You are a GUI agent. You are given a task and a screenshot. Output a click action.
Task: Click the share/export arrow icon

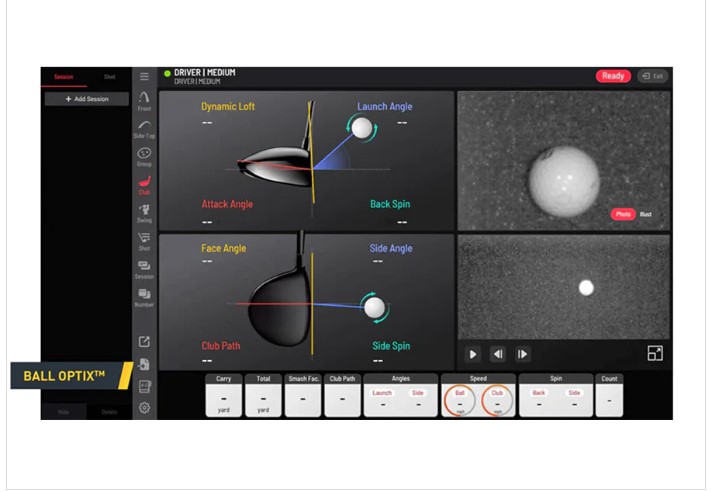point(144,341)
